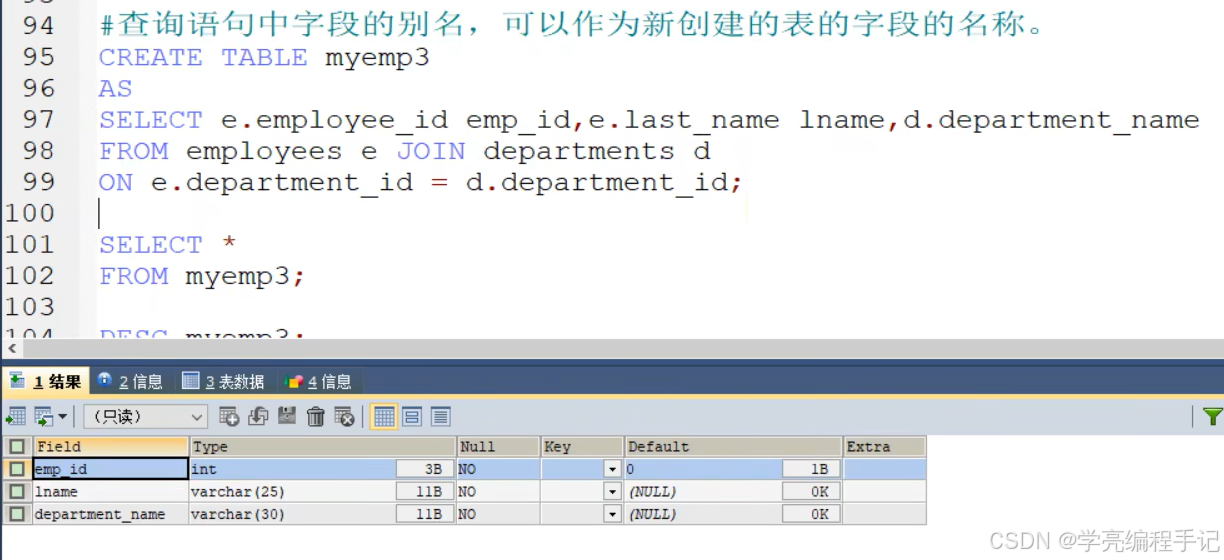Toggle the select-all checkbox in grid header

click(17, 447)
